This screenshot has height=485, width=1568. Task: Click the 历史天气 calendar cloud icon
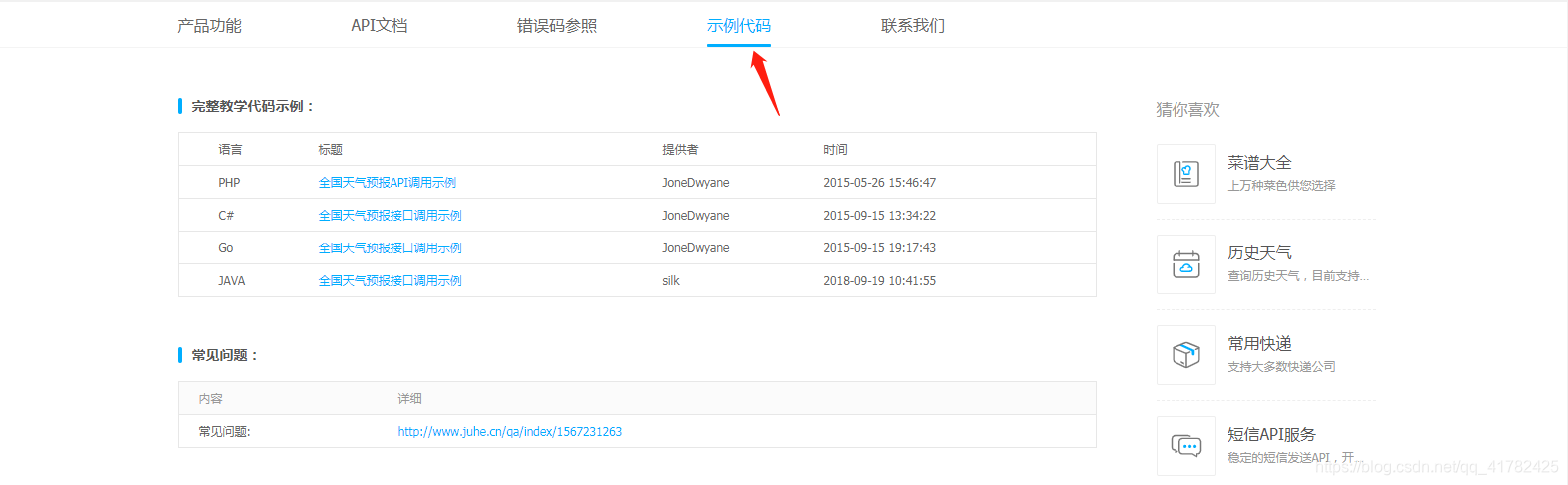[1186, 264]
